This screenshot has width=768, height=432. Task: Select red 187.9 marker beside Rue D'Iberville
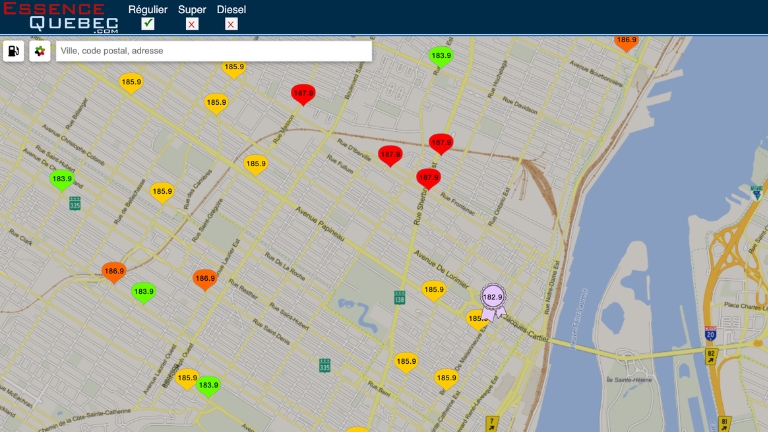390,156
